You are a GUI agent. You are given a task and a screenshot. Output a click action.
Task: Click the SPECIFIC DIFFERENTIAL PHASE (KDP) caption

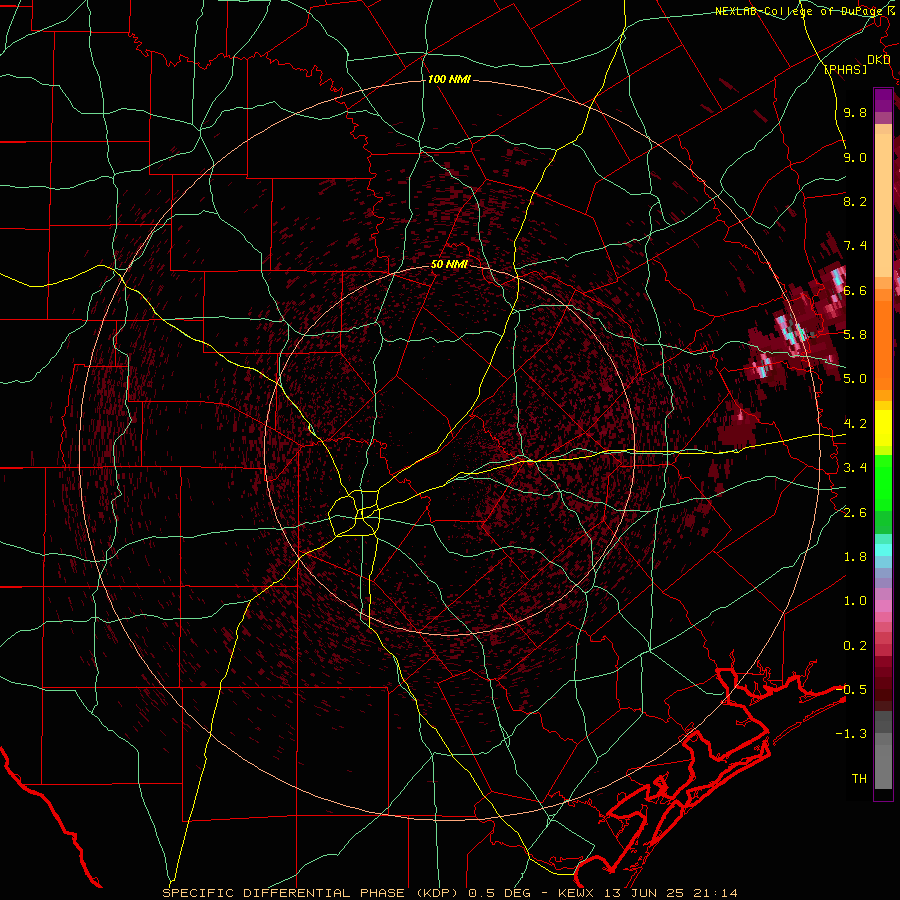click(313, 893)
